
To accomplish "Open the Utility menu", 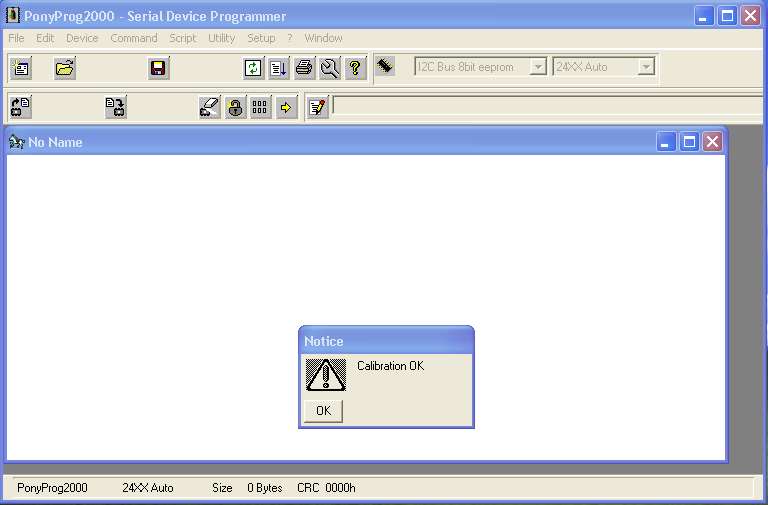I will click(x=221, y=38).
